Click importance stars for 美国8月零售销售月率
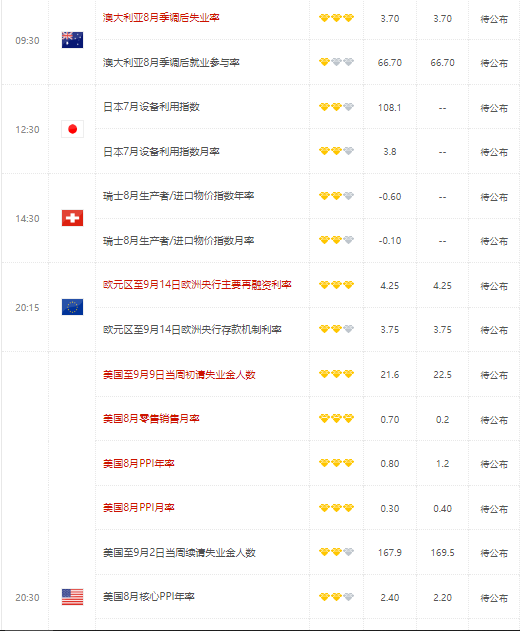520x631 pixels. pyautogui.click(x=336, y=419)
